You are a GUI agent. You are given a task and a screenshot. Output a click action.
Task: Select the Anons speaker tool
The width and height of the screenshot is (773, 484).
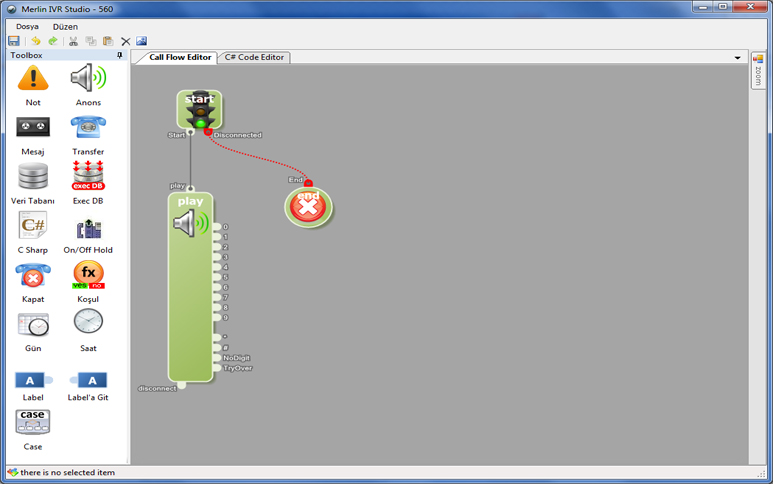pos(88,85)
